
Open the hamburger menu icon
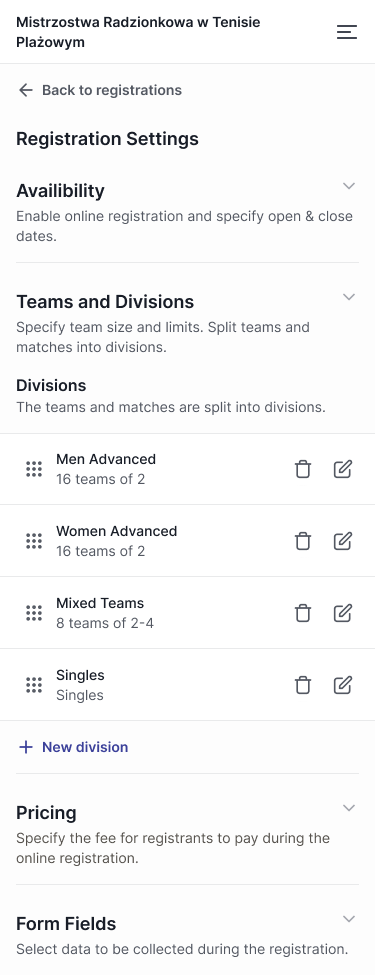[x=347, y=32]
